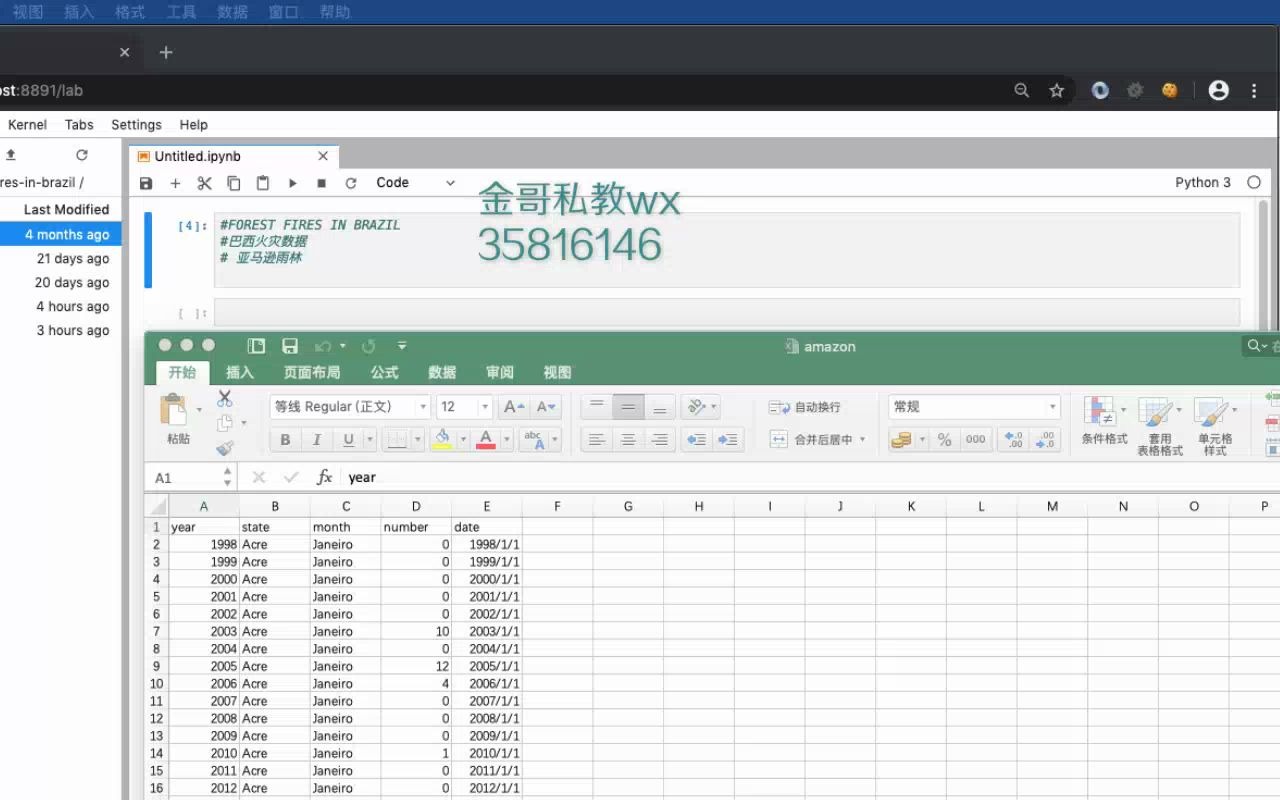This screenshot has height=800, width=1280.
Task: Open the Kernel menu
Action: pos(27,124)
